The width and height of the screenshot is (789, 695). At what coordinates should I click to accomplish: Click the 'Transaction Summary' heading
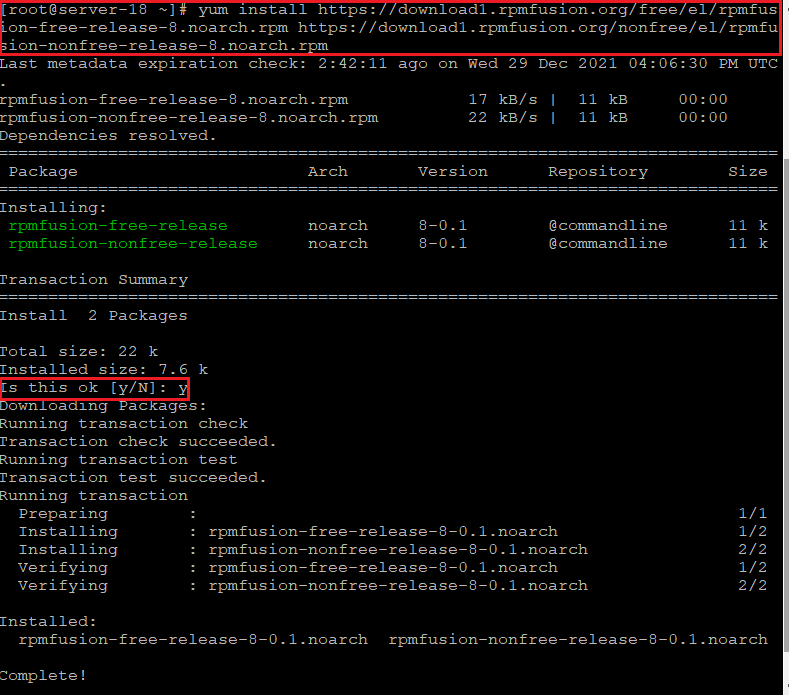point(94,280)
